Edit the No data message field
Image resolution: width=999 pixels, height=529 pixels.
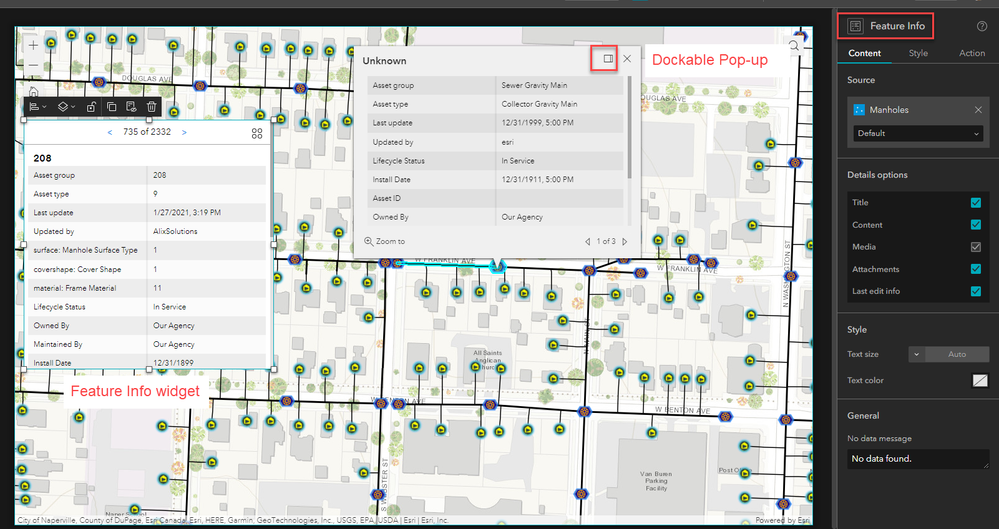[917, 459]
